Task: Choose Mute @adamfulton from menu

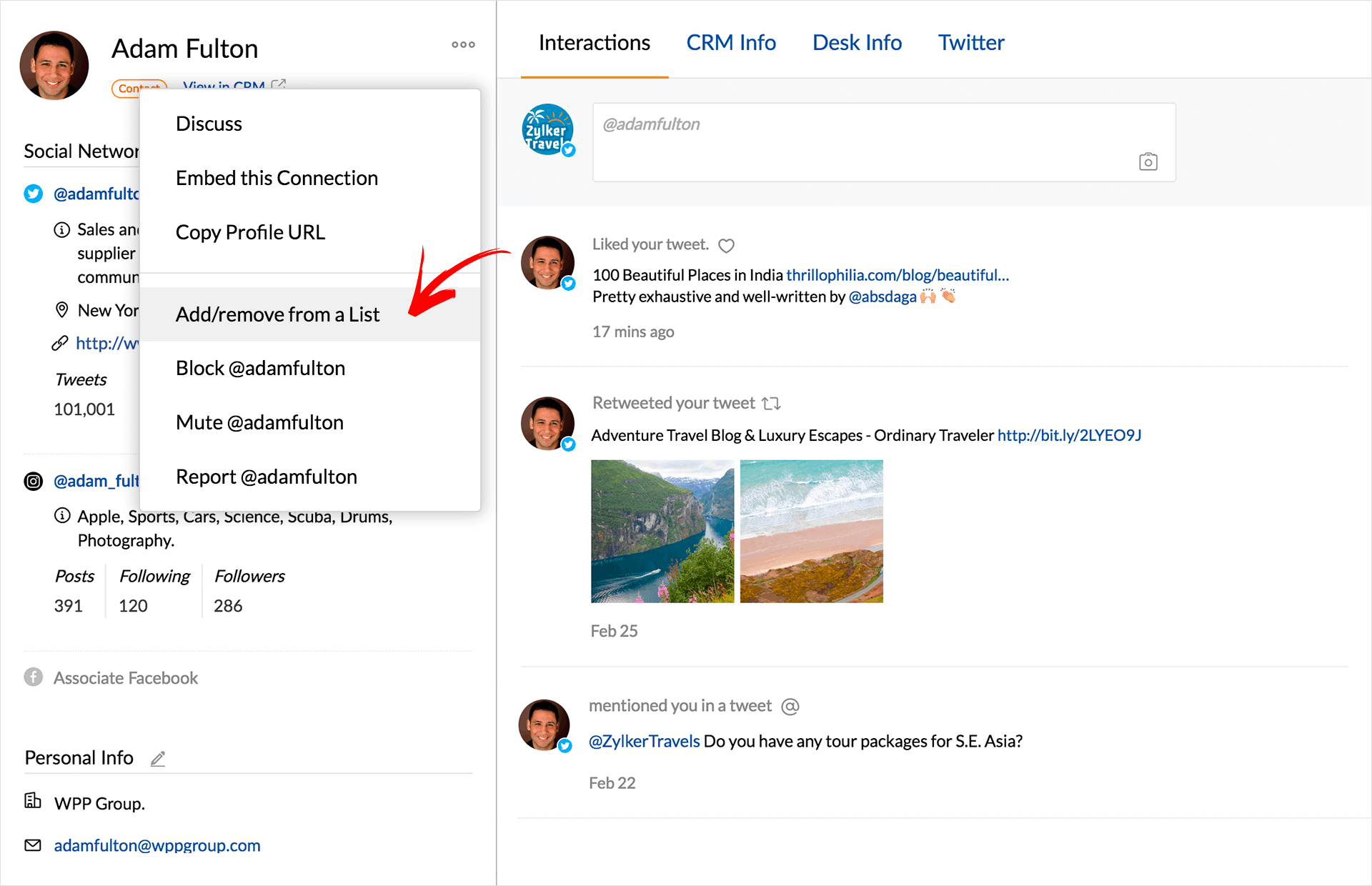Action: tap(259, 422)
